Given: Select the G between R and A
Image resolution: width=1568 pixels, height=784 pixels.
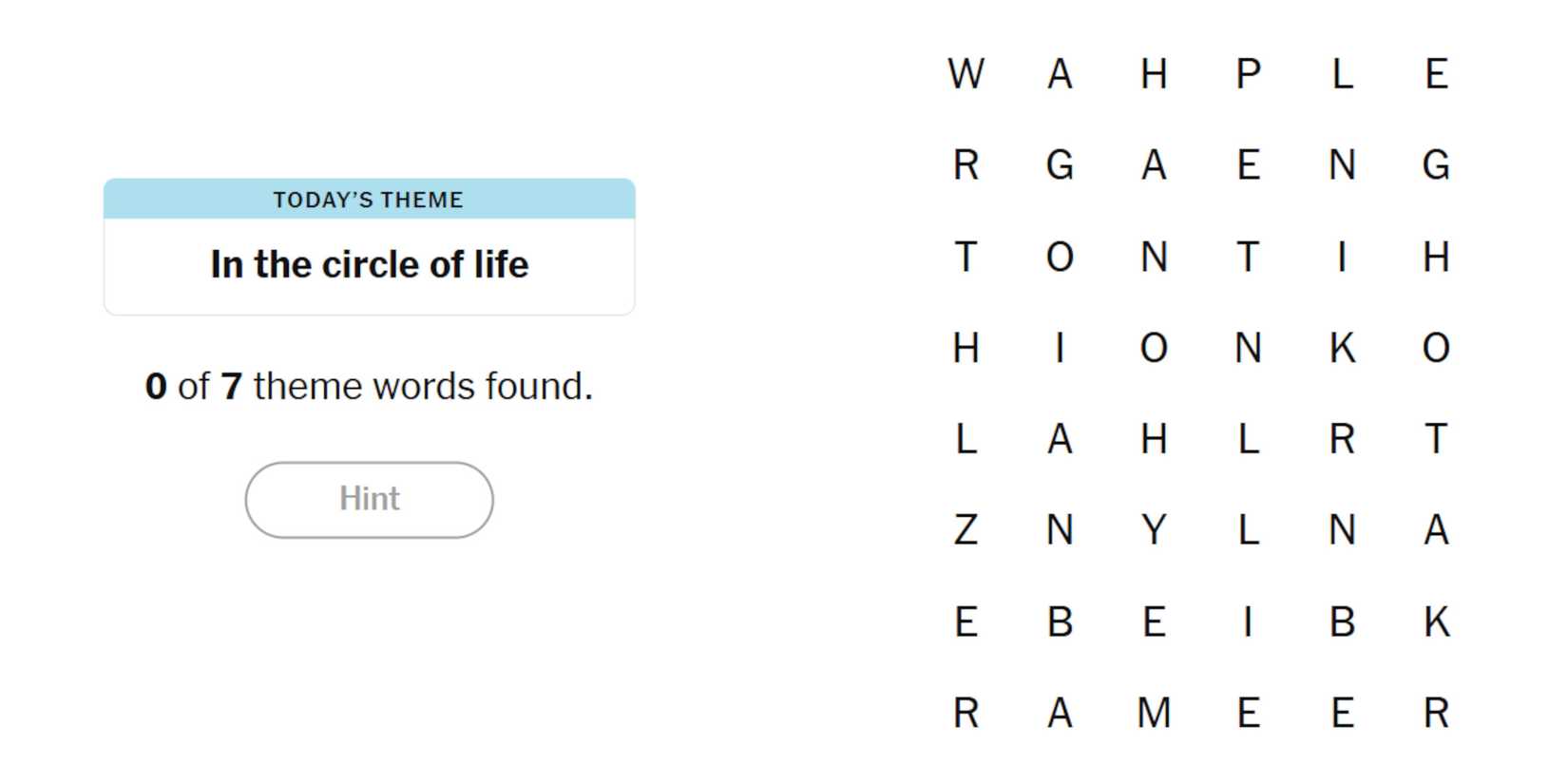Looking at the screenshot, I should [x=1060, y=165].
